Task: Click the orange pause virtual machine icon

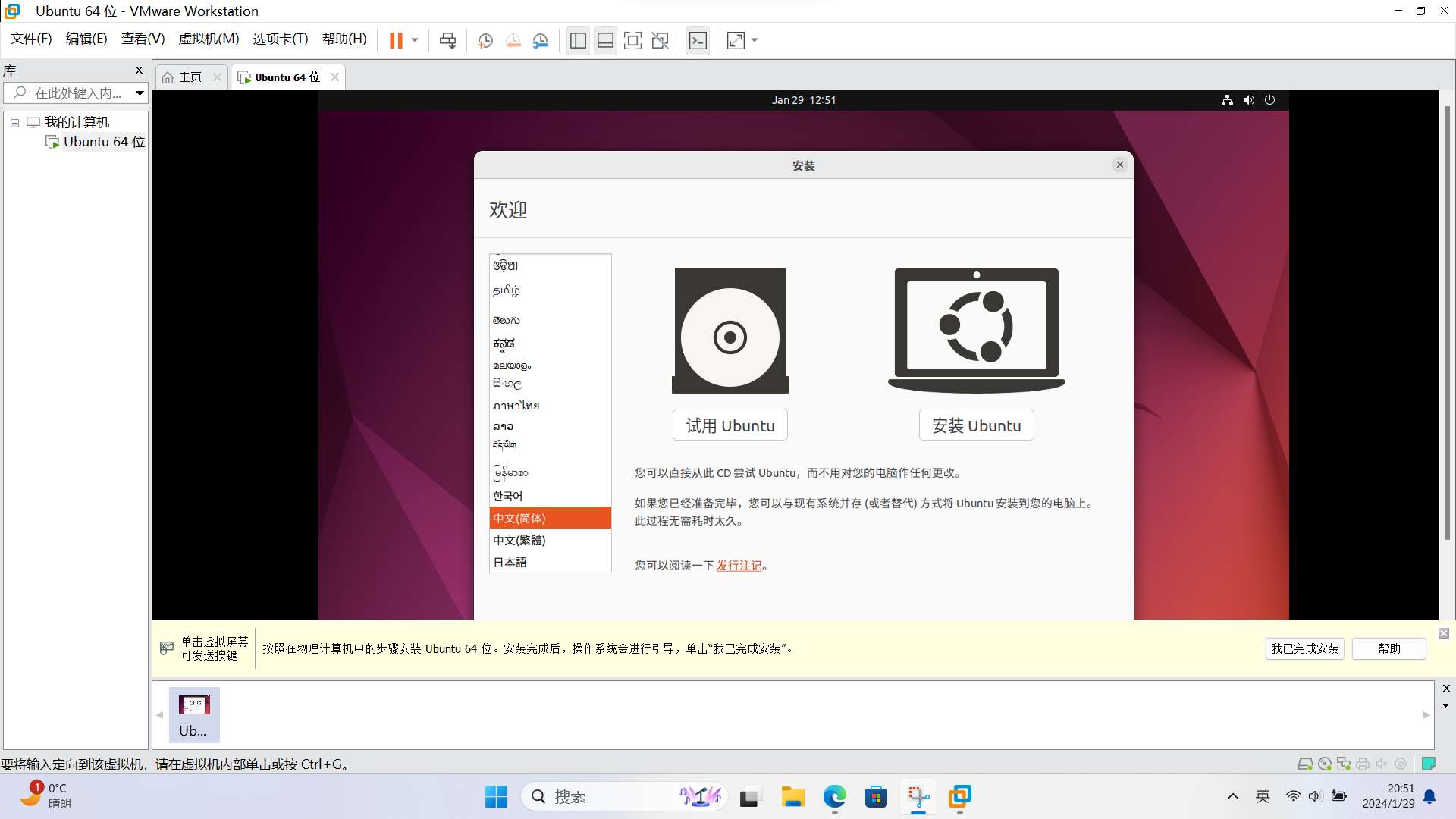Action: (x=396, y=41)
